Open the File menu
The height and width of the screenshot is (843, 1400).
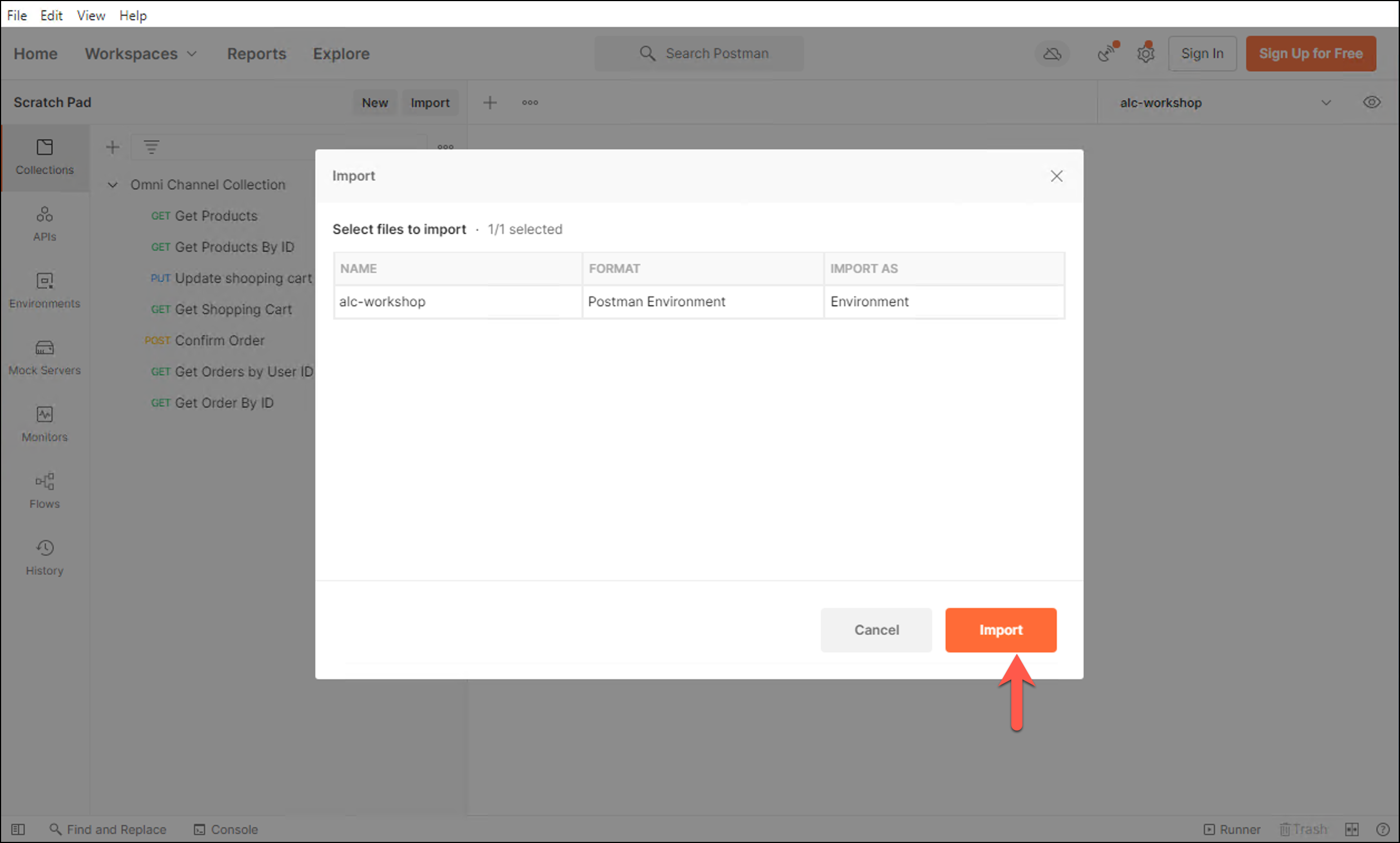[17, 16]
